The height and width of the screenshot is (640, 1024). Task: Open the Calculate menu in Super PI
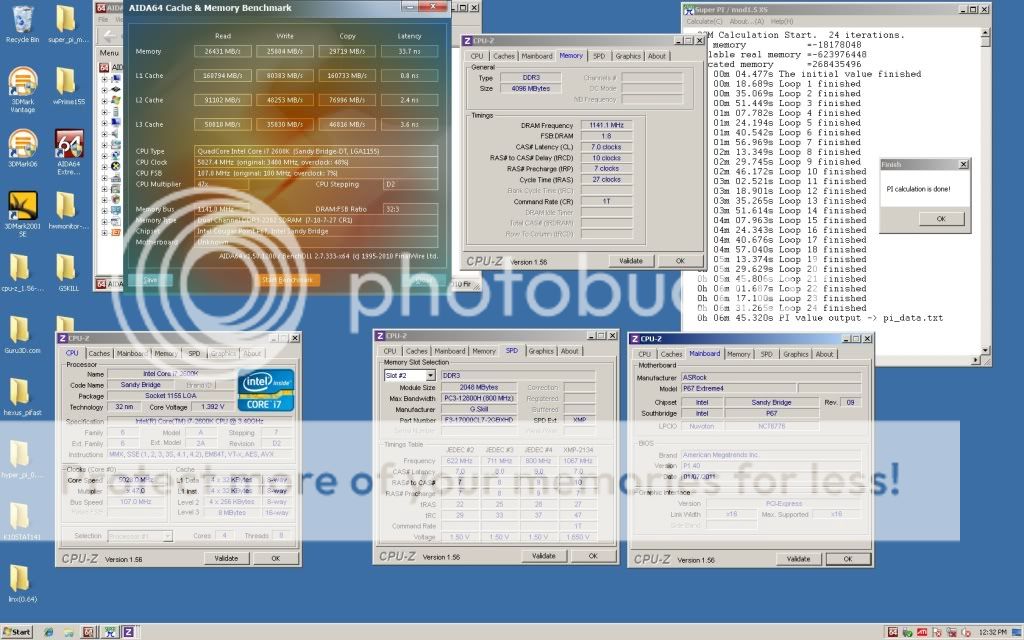click(x=705, y=21)
